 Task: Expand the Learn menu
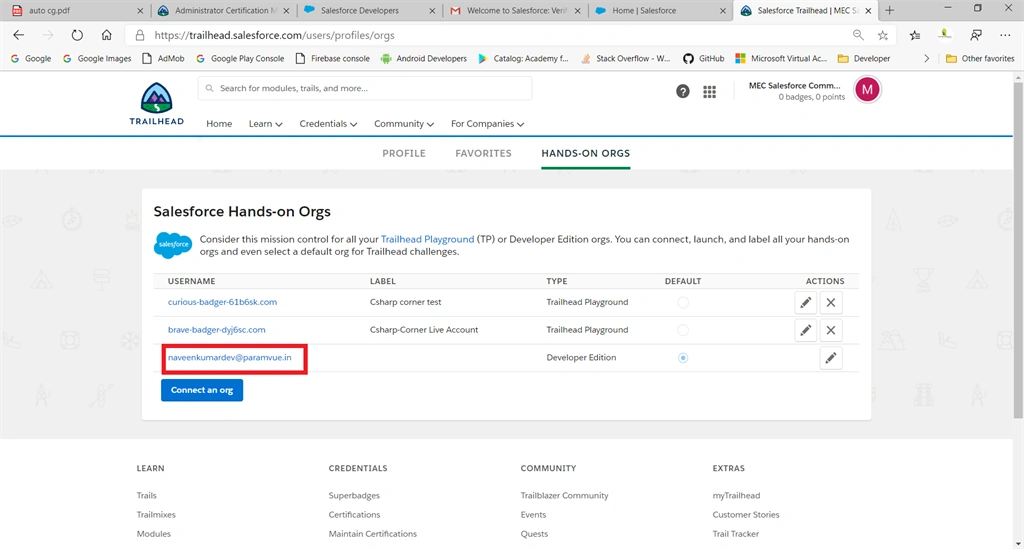click(265, 123)
